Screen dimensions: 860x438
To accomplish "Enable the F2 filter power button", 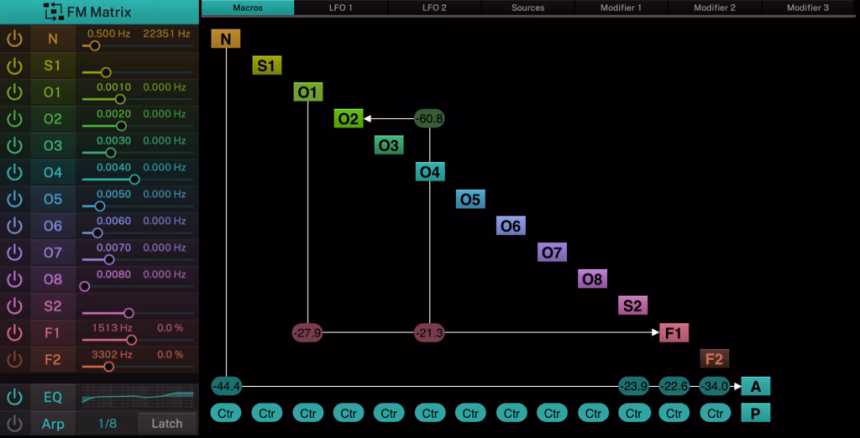I will pos(14,359).
